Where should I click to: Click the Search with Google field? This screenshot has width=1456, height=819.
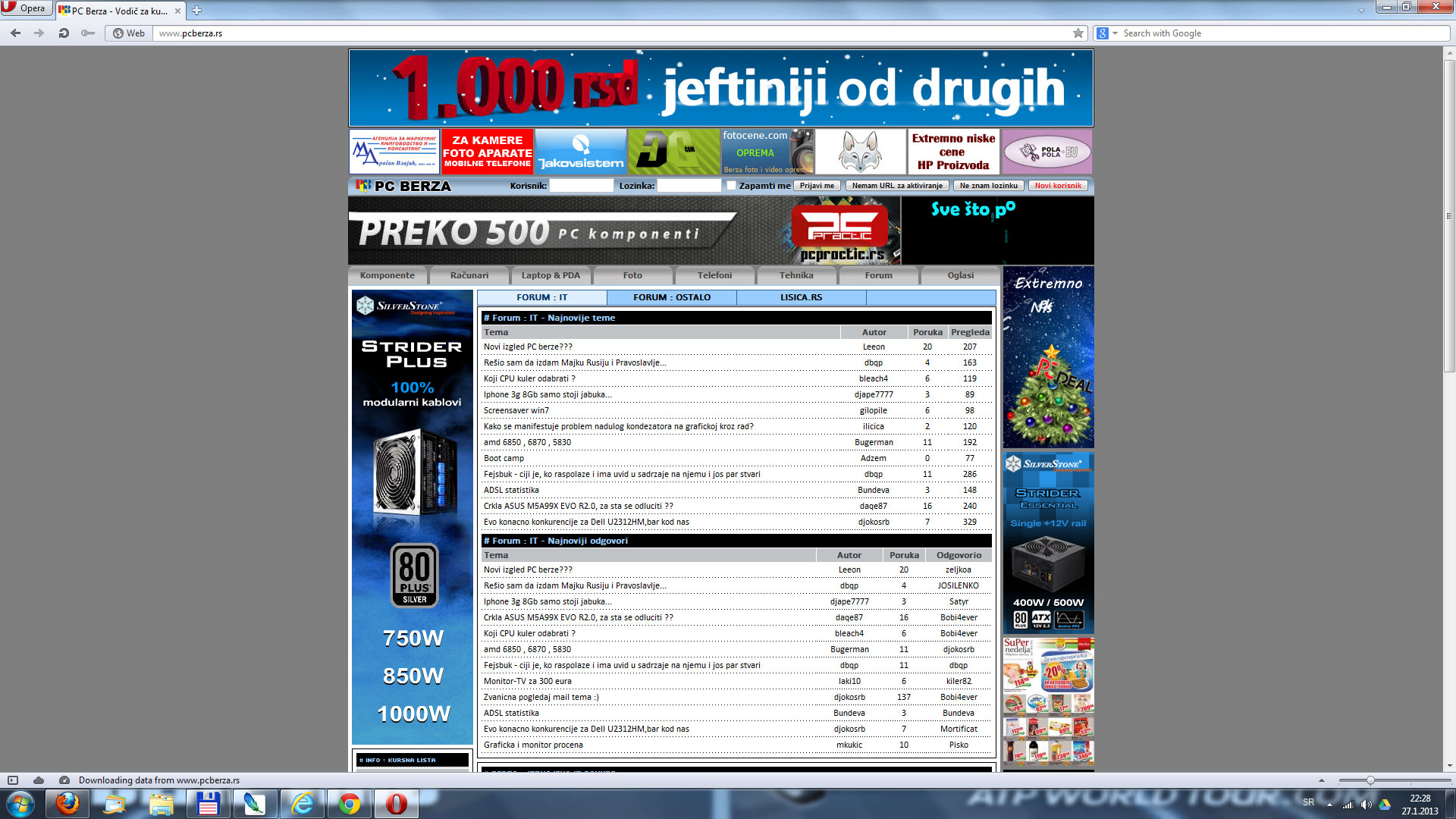pyautogui.click(x=1284, y=33)
